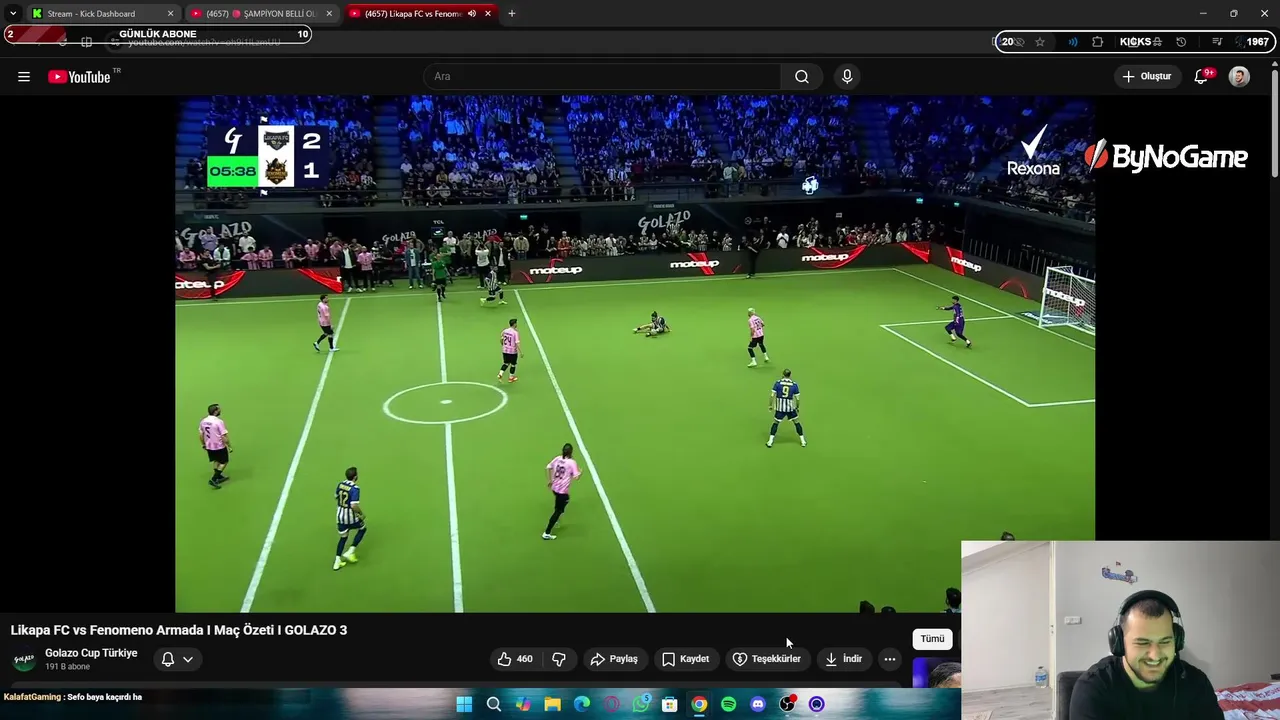Mute the playing tab's speaker icon
Viewport: 1280px width, 720px height.
[x=472, y=14]
